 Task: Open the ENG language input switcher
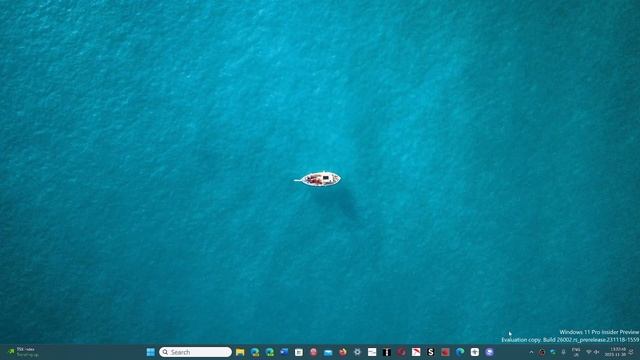pyautogui.click(x=576, y=352)
